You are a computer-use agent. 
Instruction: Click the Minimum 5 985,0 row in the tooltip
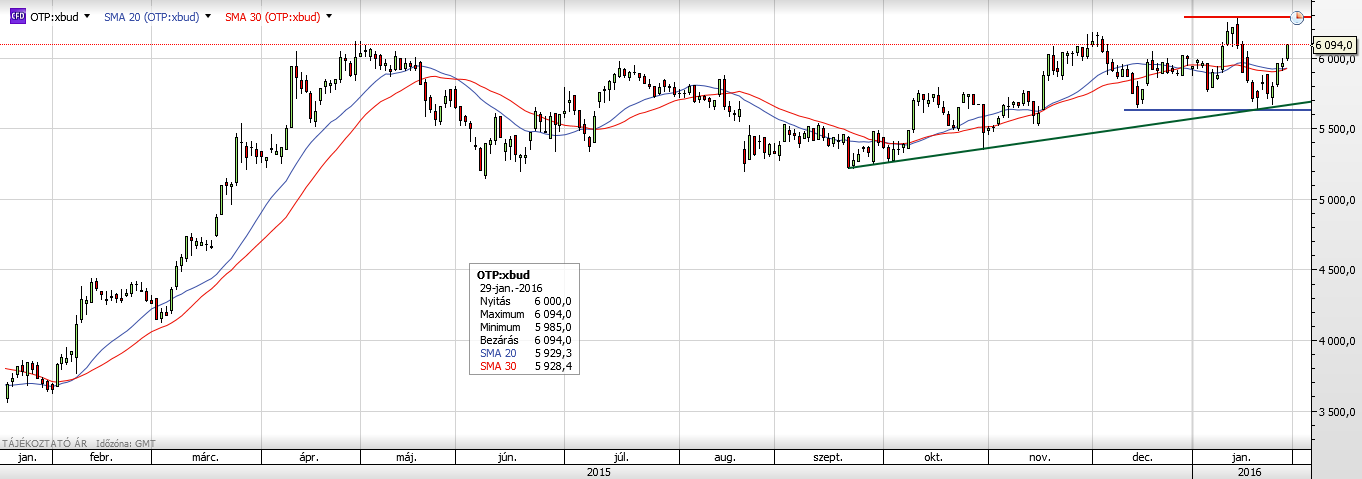(525, 327)
